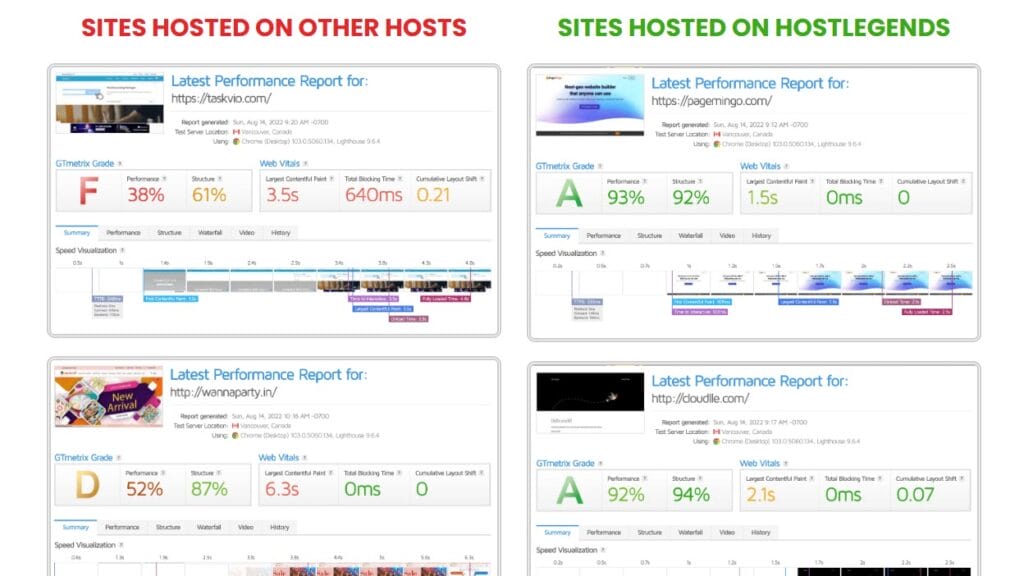Click Cumulative Layout Shift help icon for pagemingo.com
Screen dimensions: 1024x576
(963, 182)
